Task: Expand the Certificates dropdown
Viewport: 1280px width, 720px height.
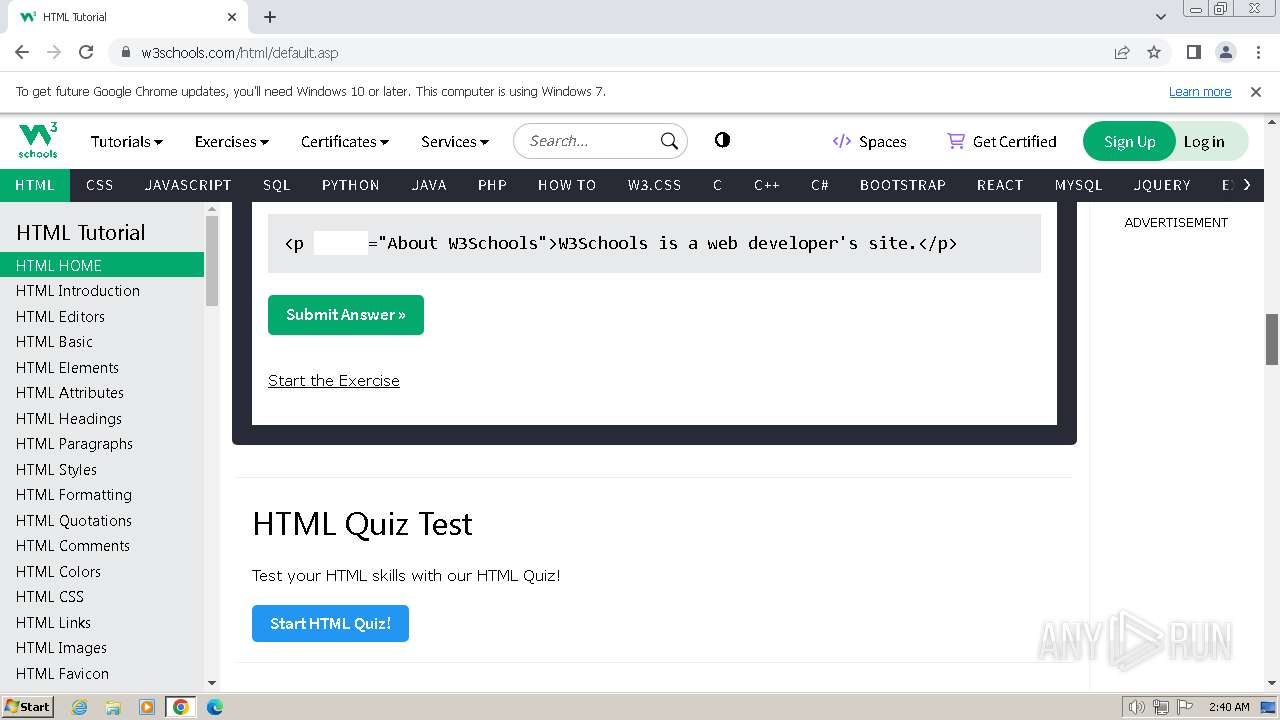Action: tap(345, 141)
